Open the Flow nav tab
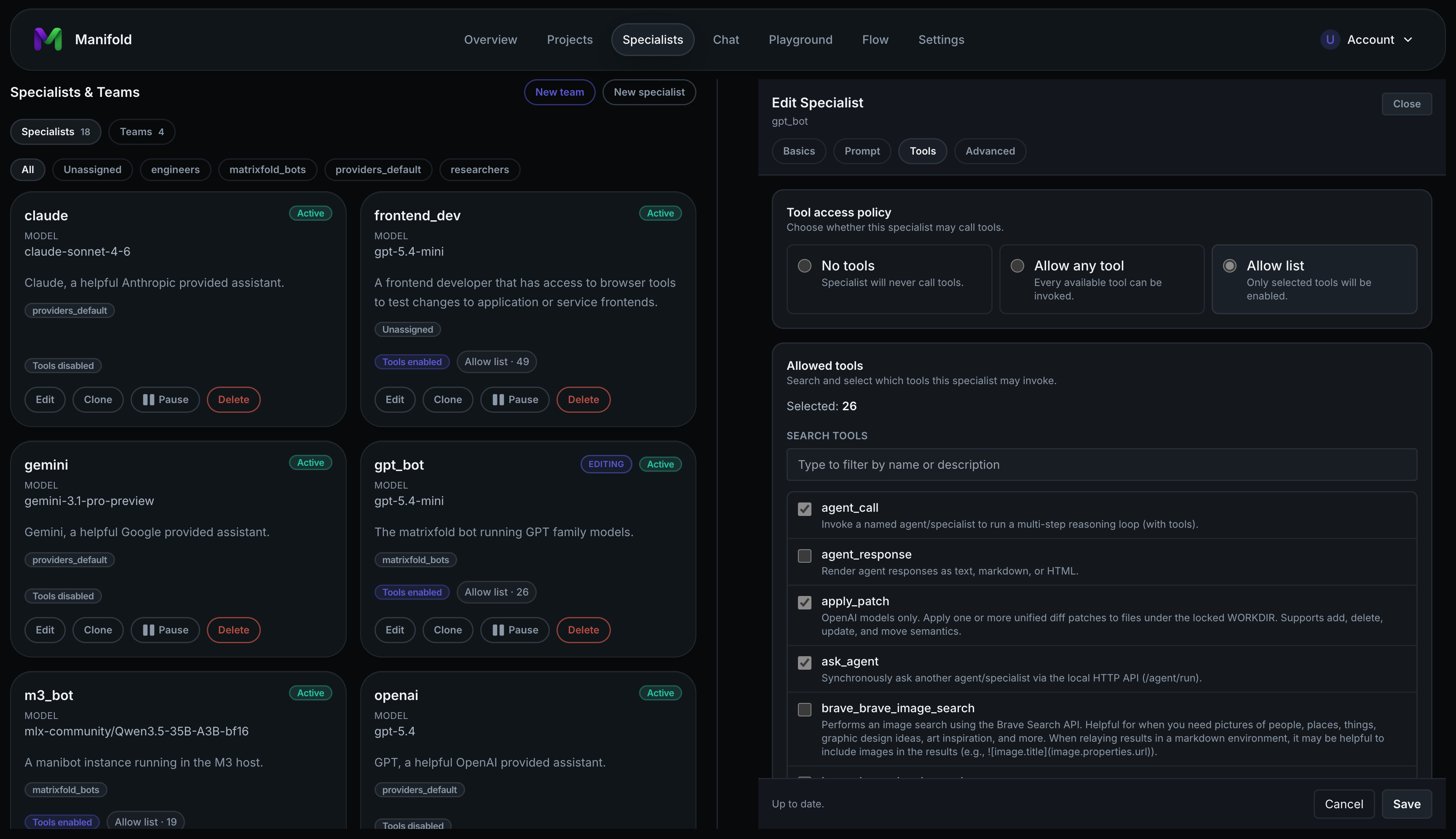 [875, 40]
